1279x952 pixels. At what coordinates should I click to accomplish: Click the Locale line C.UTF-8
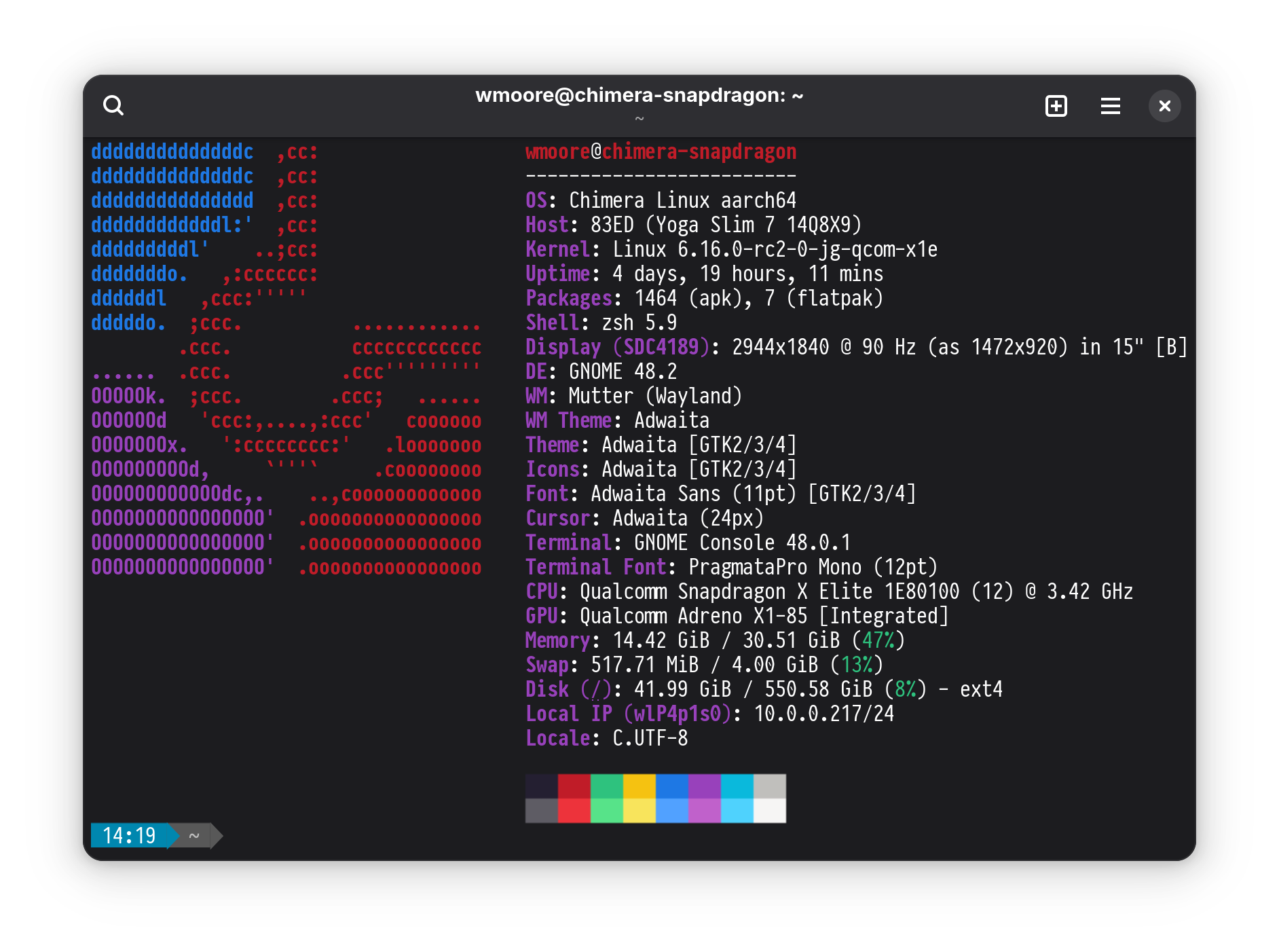tap(606, 738)
